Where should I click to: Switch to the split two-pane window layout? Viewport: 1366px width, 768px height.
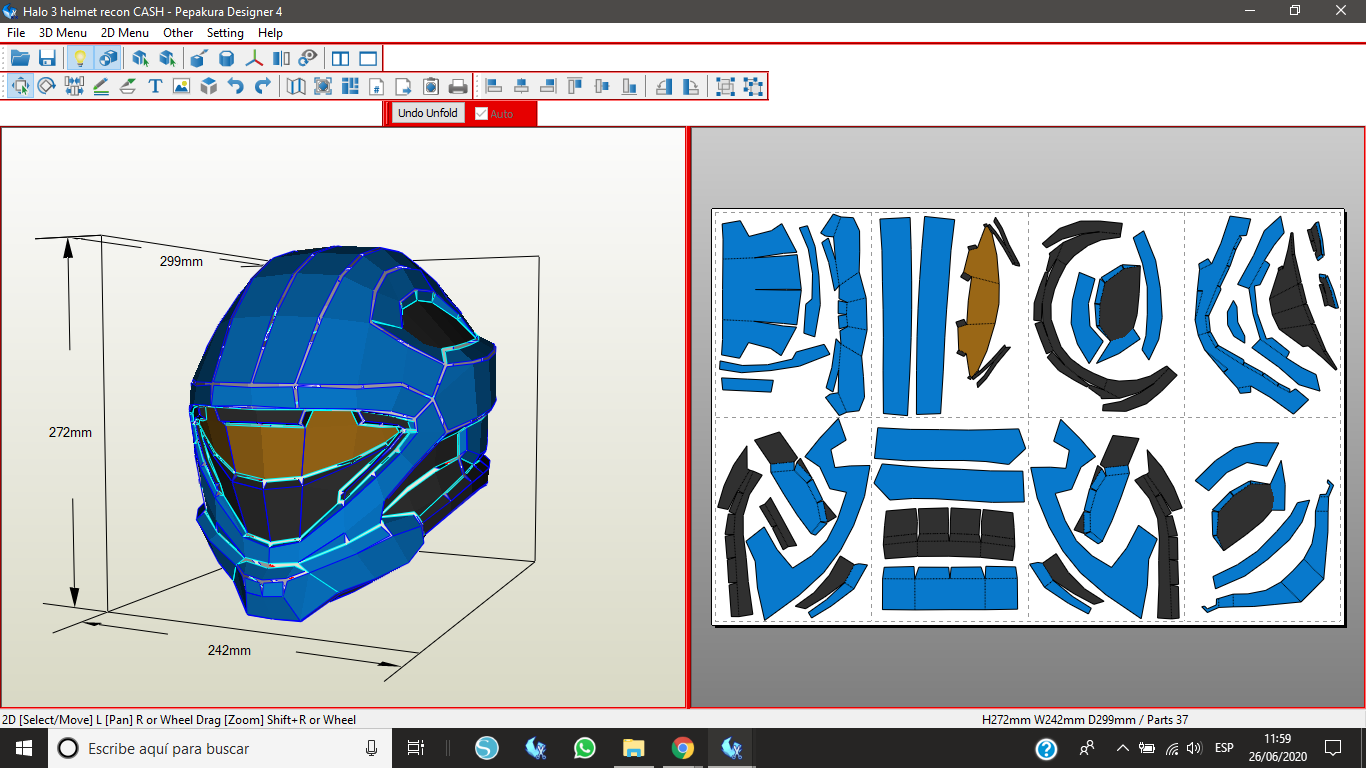[x=341, y=58]
